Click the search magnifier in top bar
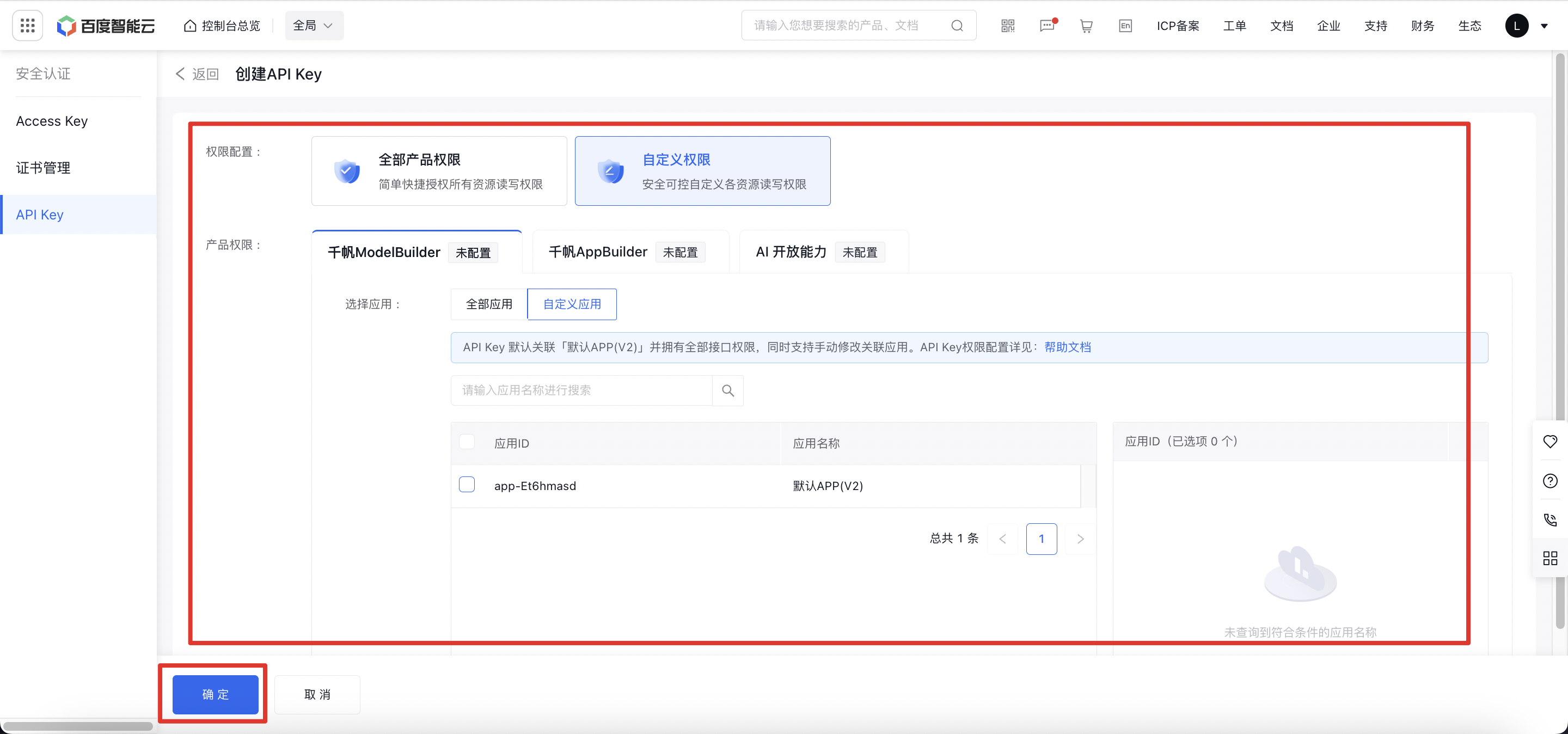1568x734 pixels. pos(958,26)
